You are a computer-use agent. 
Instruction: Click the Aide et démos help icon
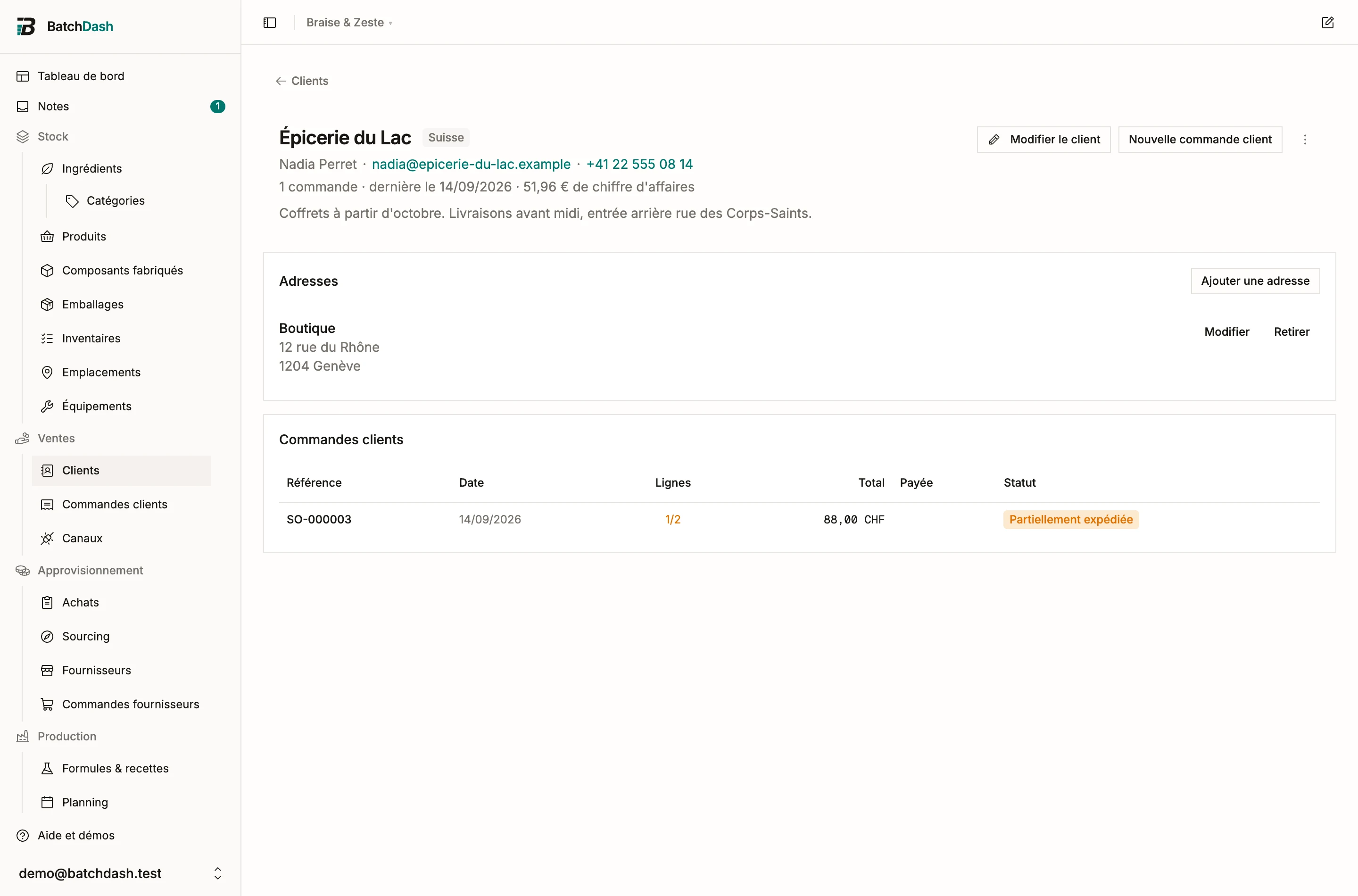coord(23,836)
